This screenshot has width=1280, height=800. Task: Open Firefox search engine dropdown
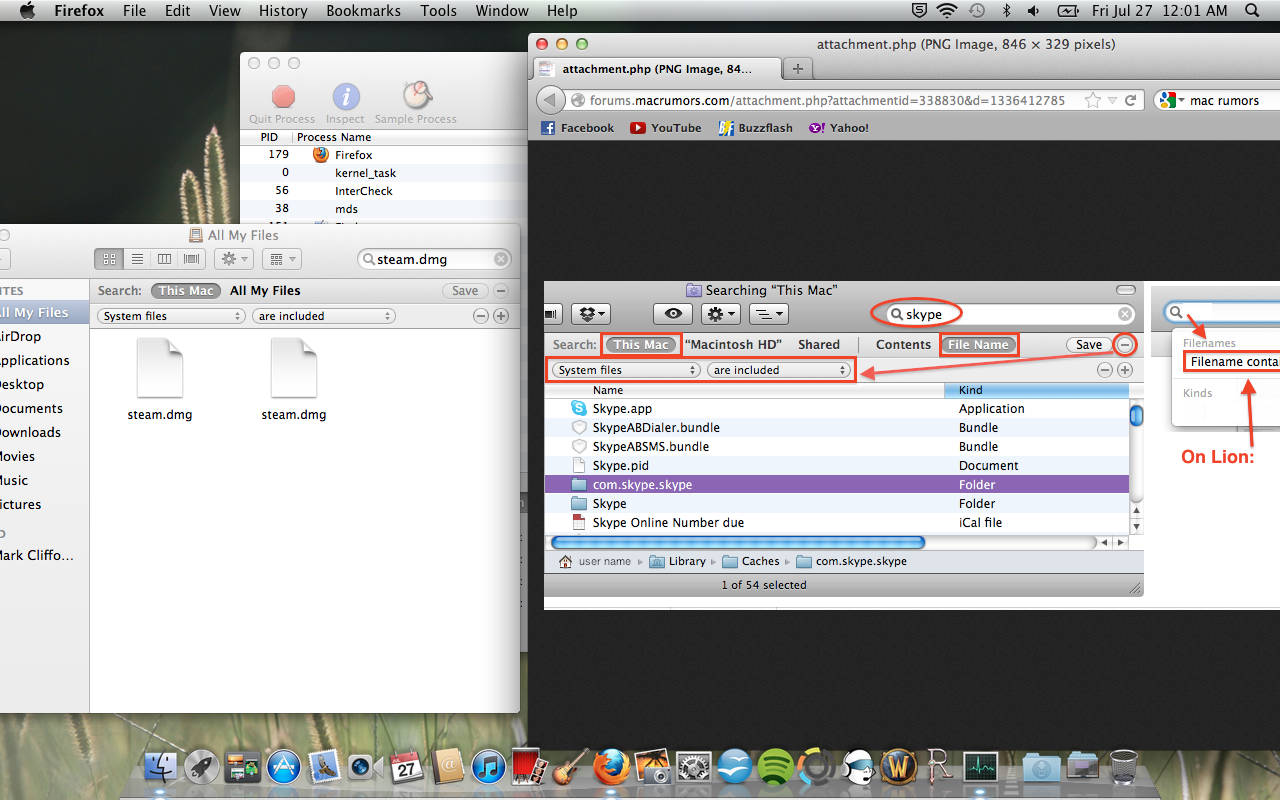coord(1170,100)
